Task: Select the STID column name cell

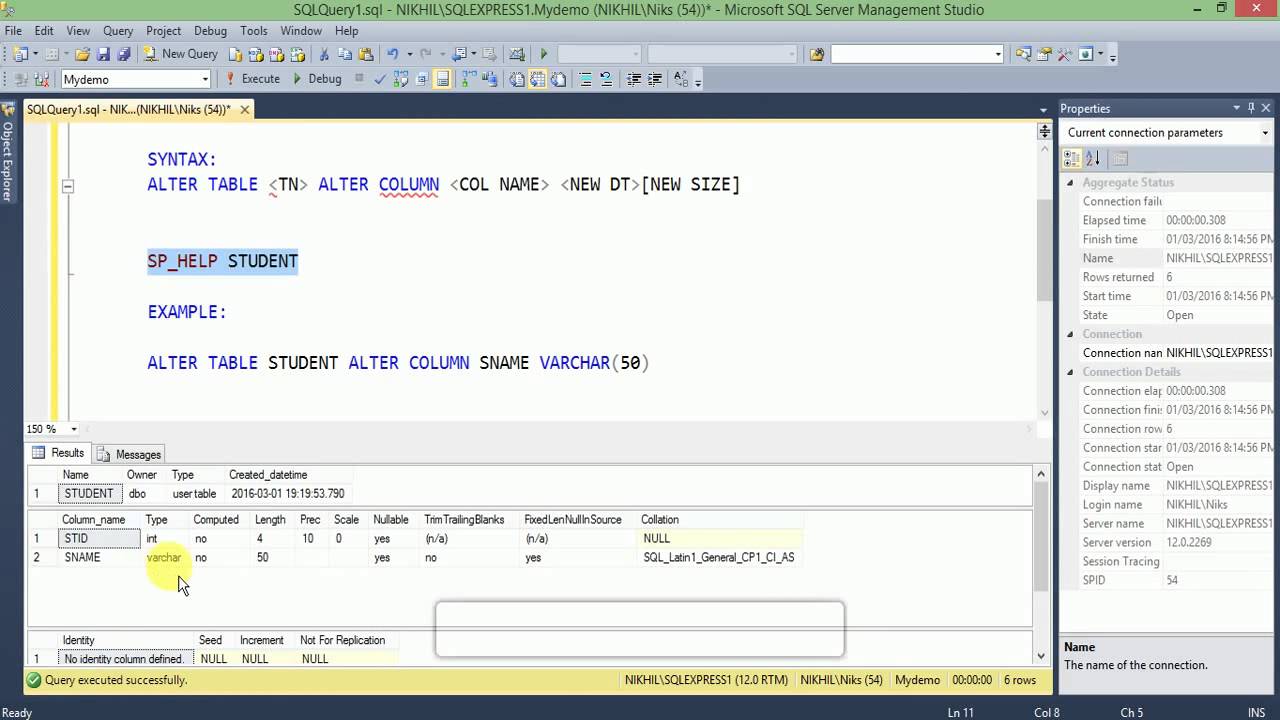Action: pyautogui.click(x=99, y=539)
